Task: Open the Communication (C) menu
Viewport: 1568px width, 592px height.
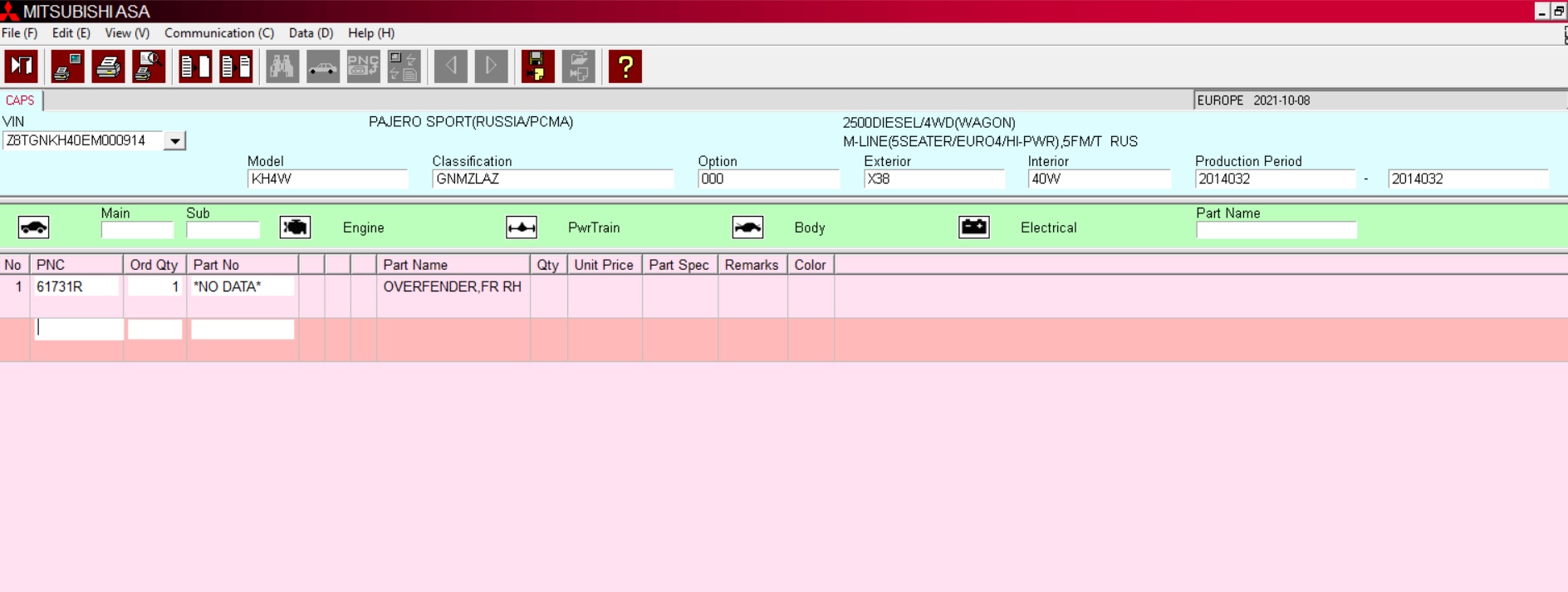Action: pos(218,33)
